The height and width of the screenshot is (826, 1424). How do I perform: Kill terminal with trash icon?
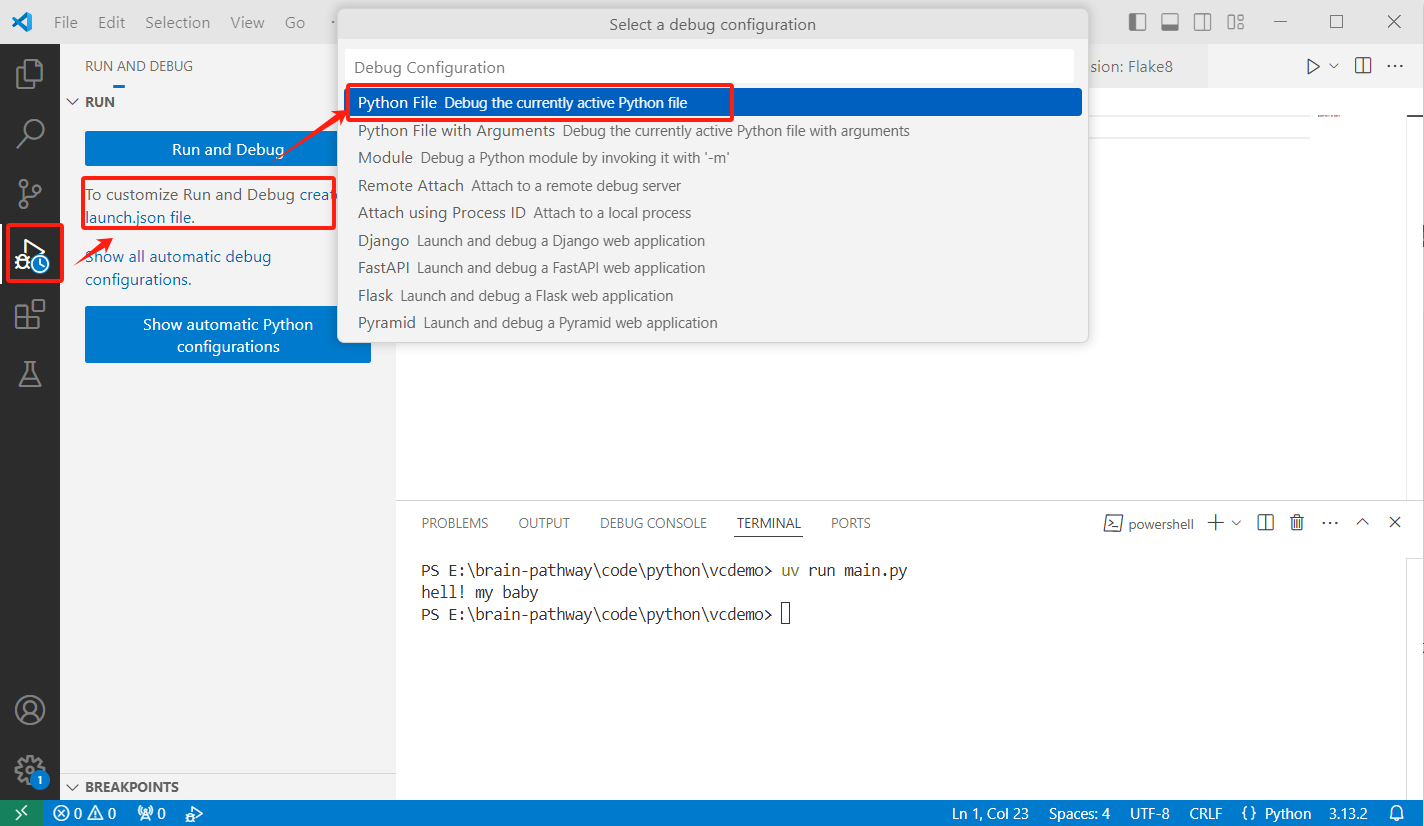(1297, 522)
